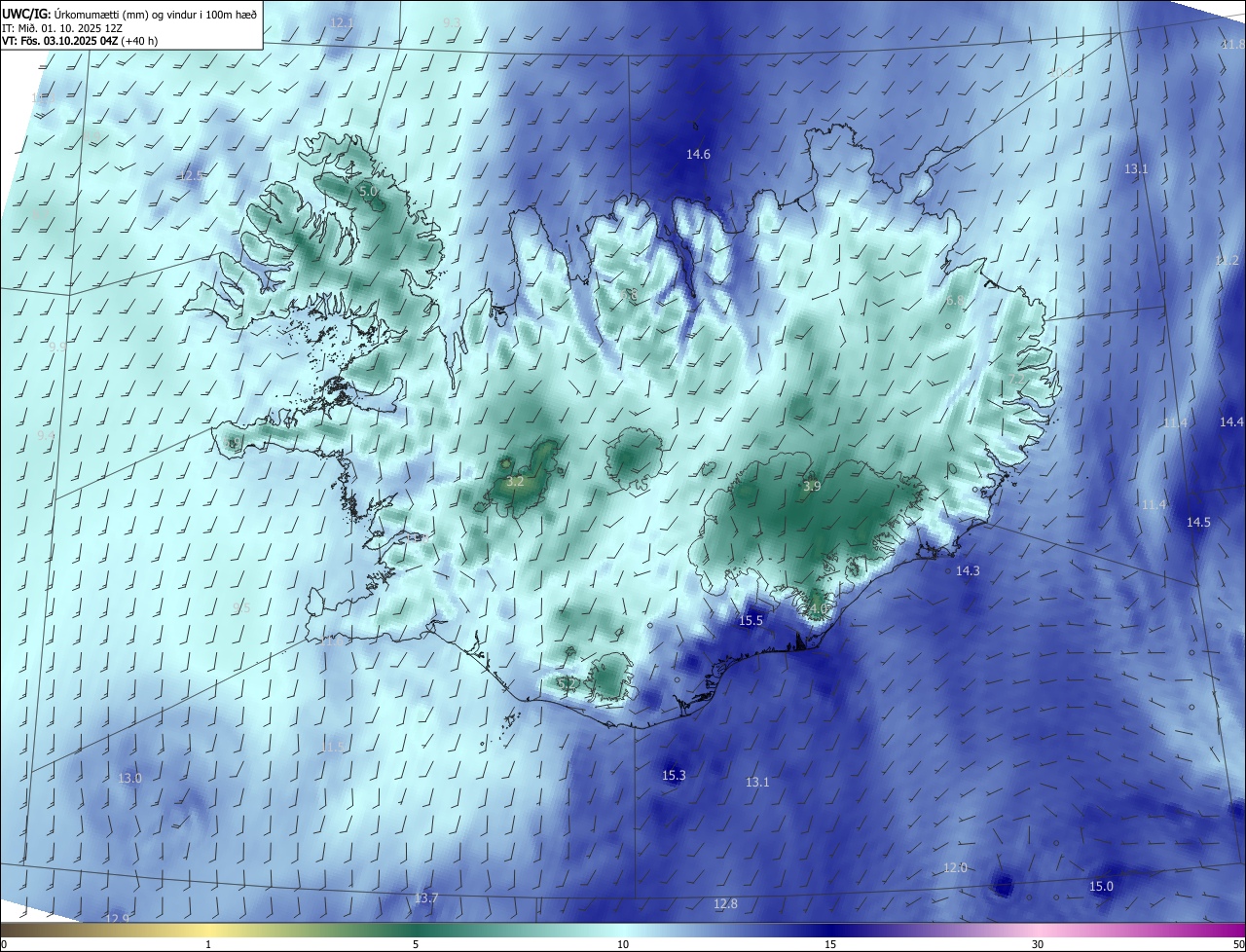Viewport: 1246px width, 952px height.
Task: Click the 14.3 value label
Action: click(968, 571)
